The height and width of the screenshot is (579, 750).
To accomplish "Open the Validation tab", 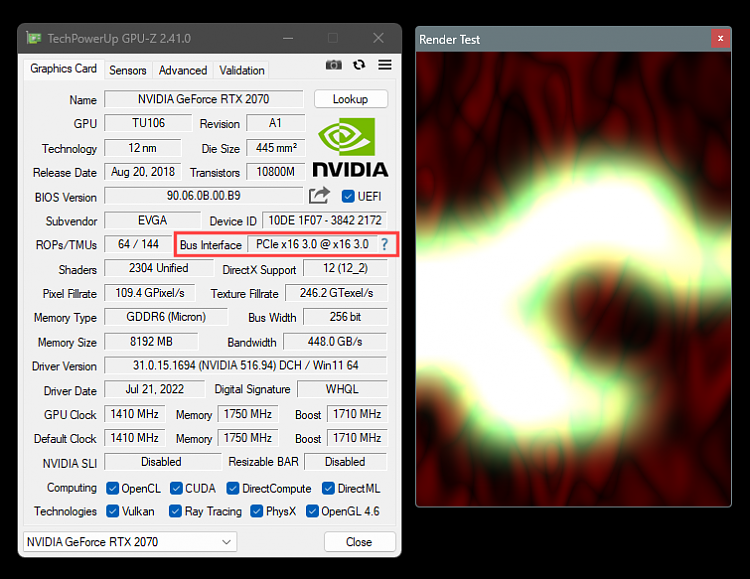I will [x=242, y=70].
